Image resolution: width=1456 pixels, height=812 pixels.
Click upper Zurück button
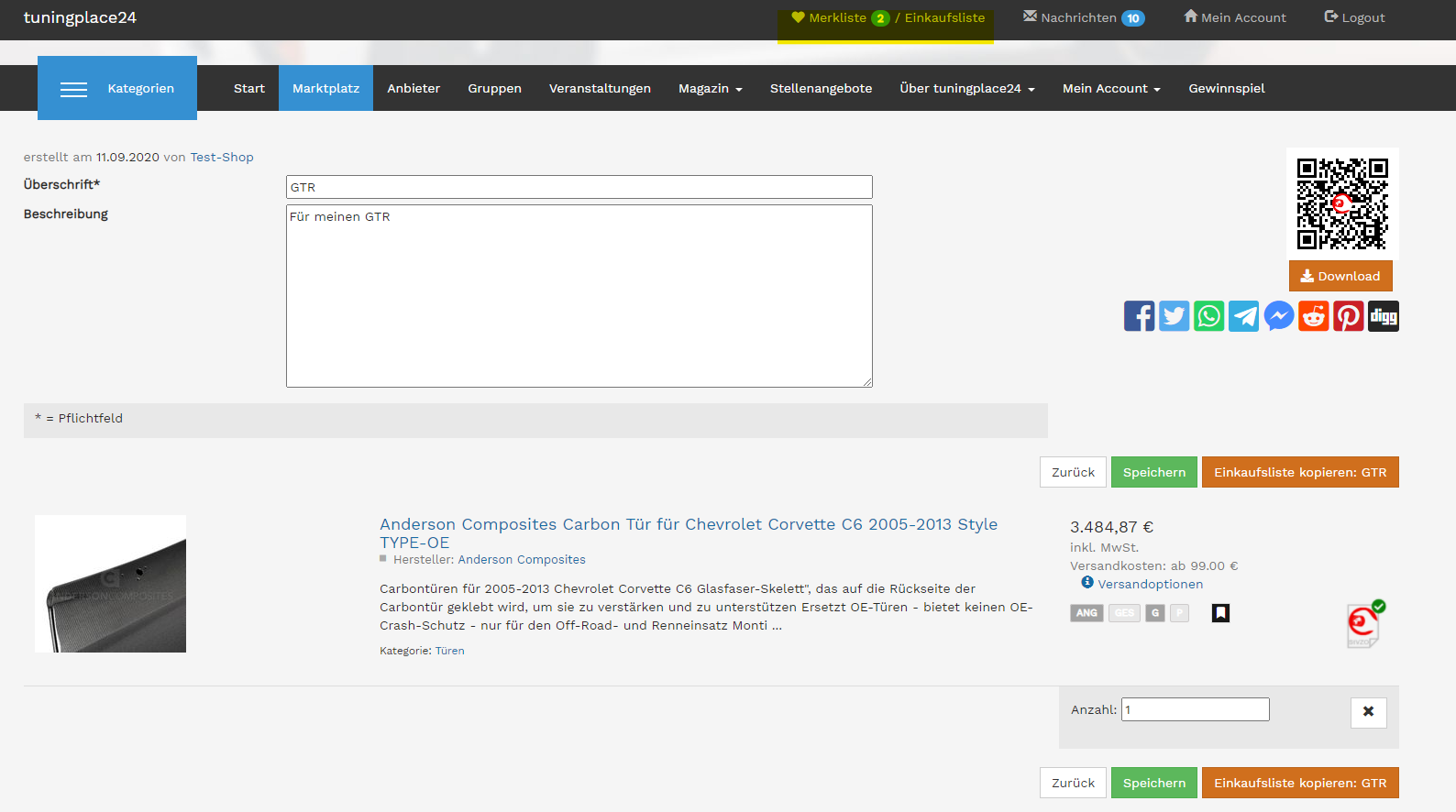click(1073, 472)
